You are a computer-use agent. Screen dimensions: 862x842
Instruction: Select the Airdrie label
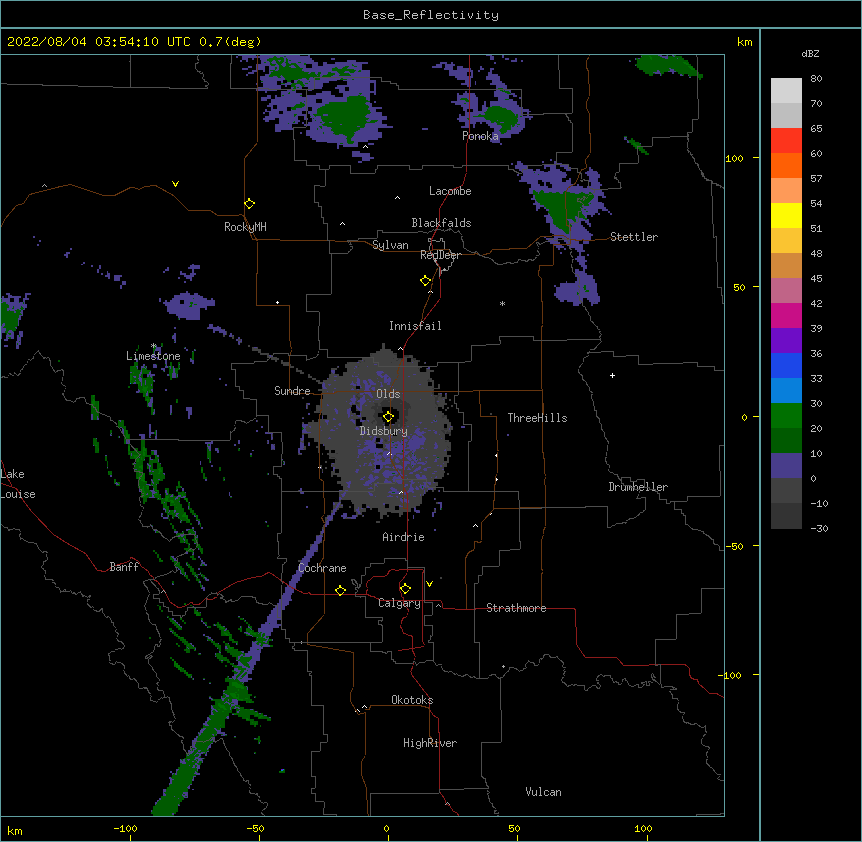[x=404, y=537]
